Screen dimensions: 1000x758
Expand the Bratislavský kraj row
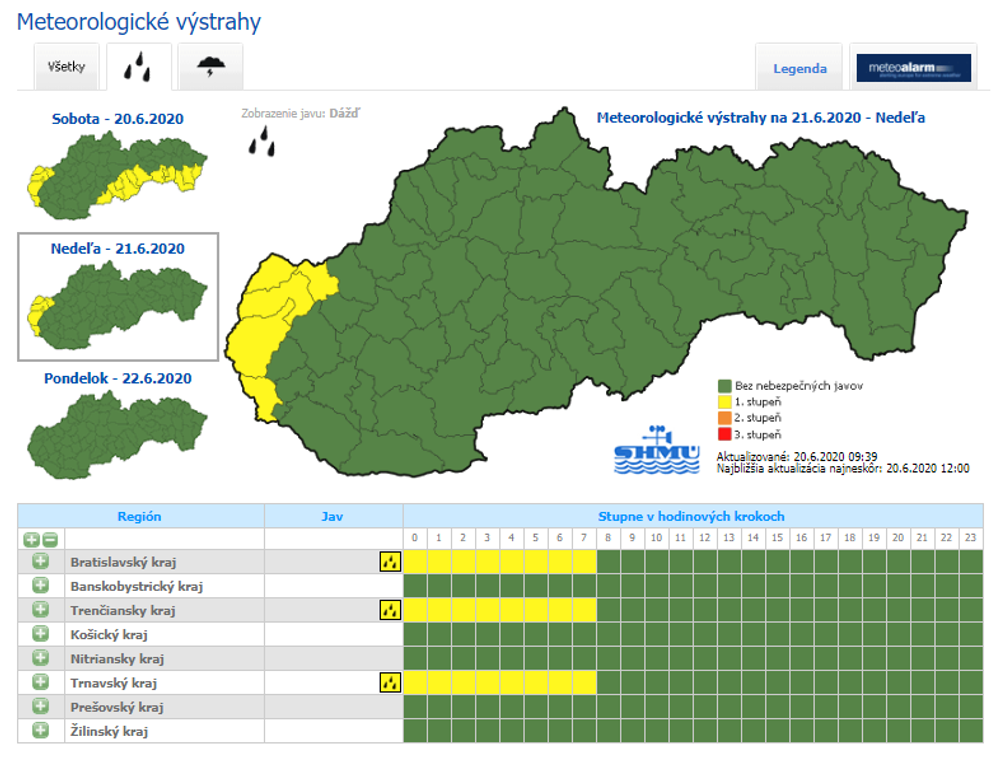(x=40, y=562)
